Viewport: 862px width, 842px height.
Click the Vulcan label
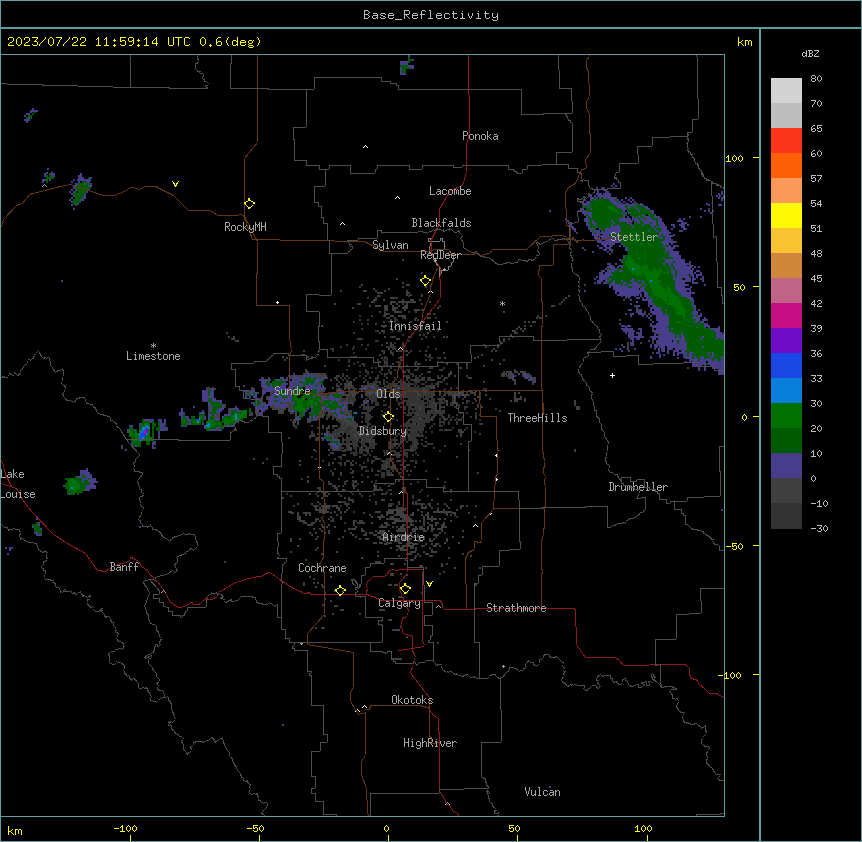click(543, 792)
